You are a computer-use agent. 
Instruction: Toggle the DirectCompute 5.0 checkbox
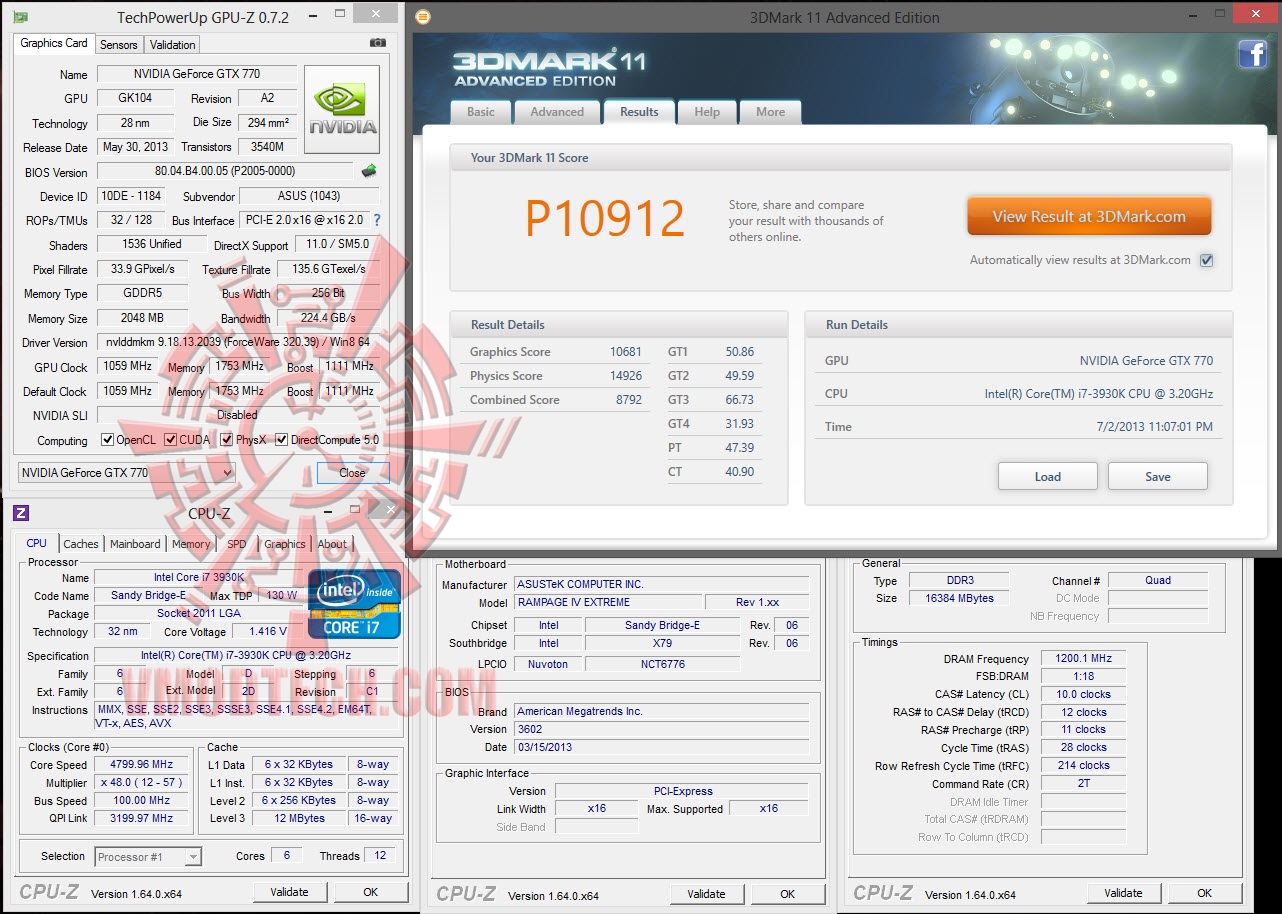coord(282,440)
